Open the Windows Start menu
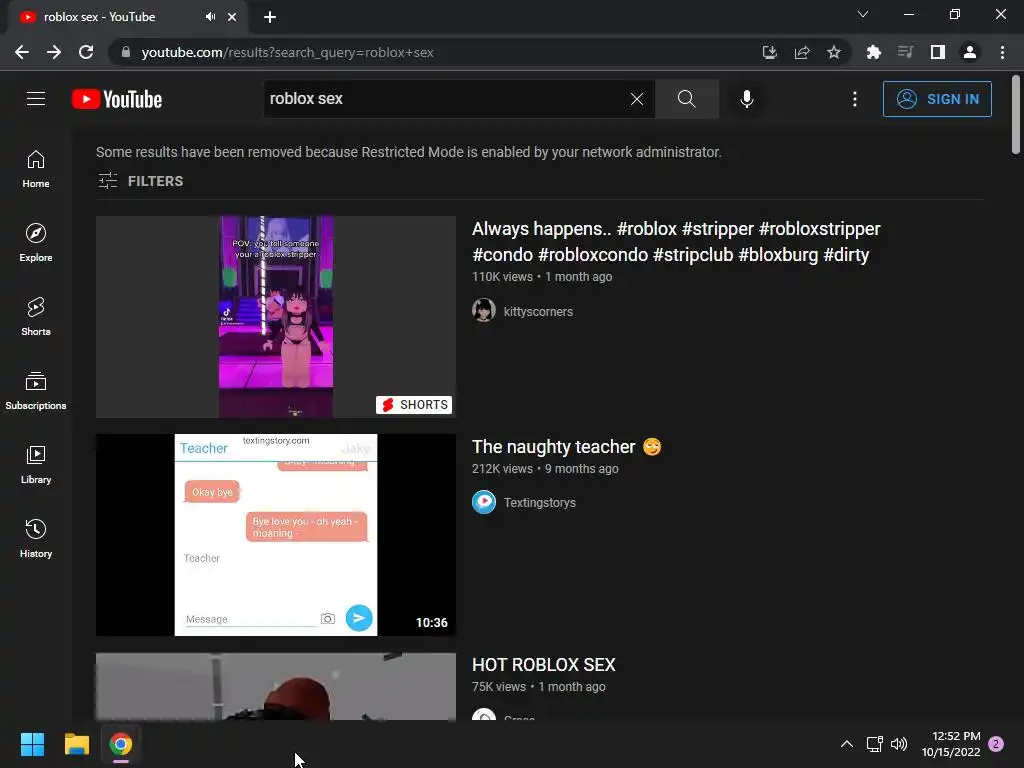This screenshot has height=768, width=1024. [x=32, y=744]
